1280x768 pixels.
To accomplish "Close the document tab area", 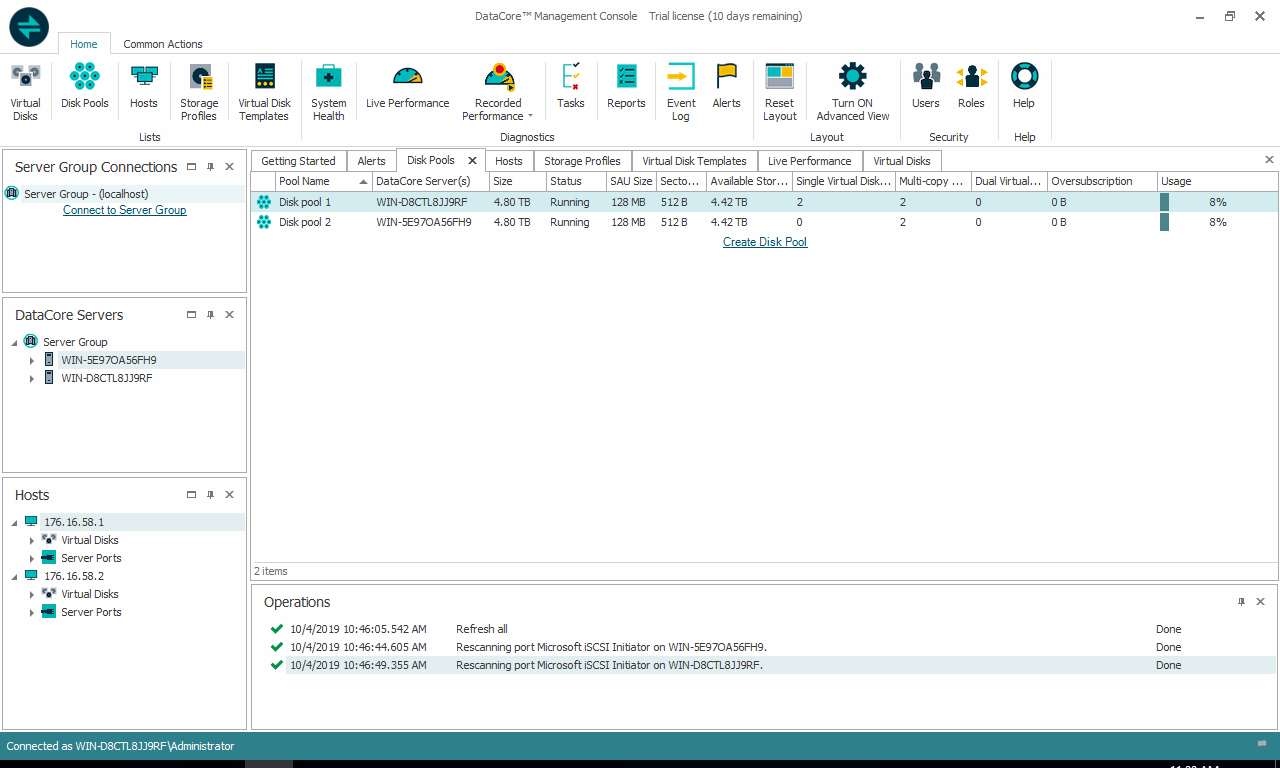I will (1269, 160).
